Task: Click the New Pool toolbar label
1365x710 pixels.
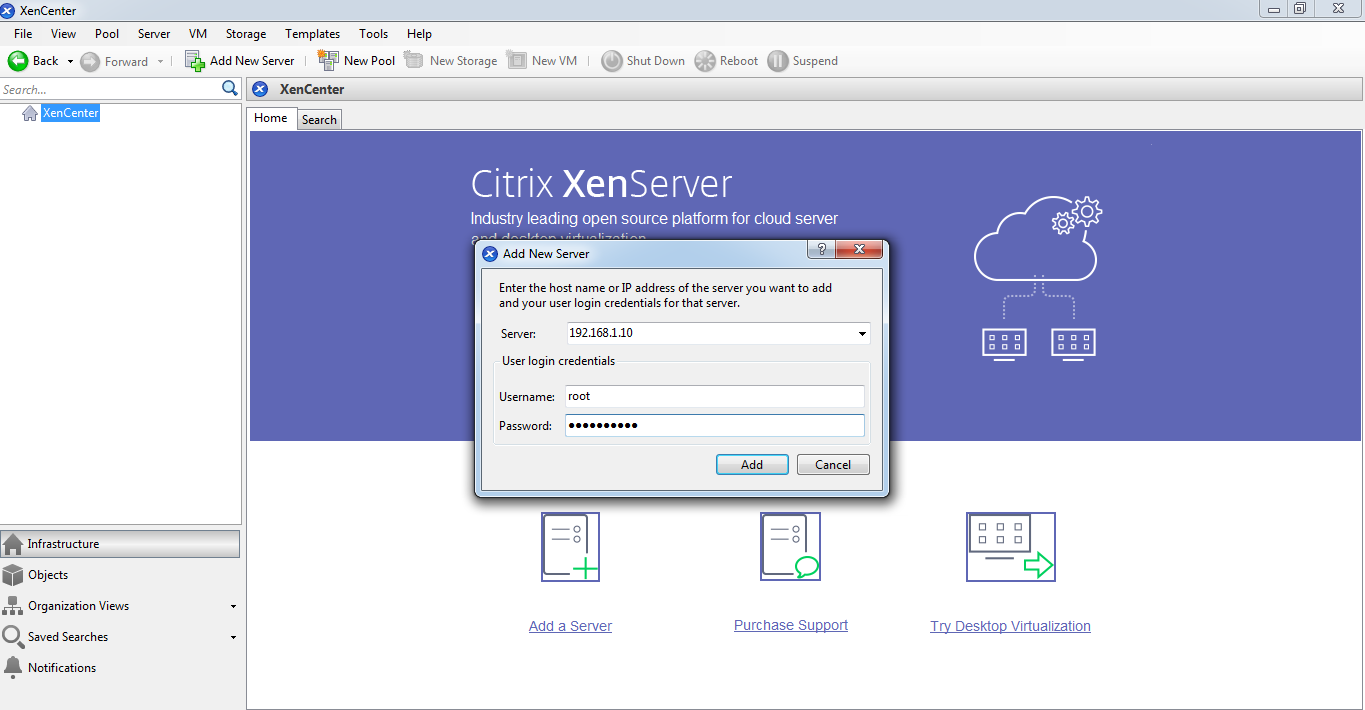Action: click(369, 61)
